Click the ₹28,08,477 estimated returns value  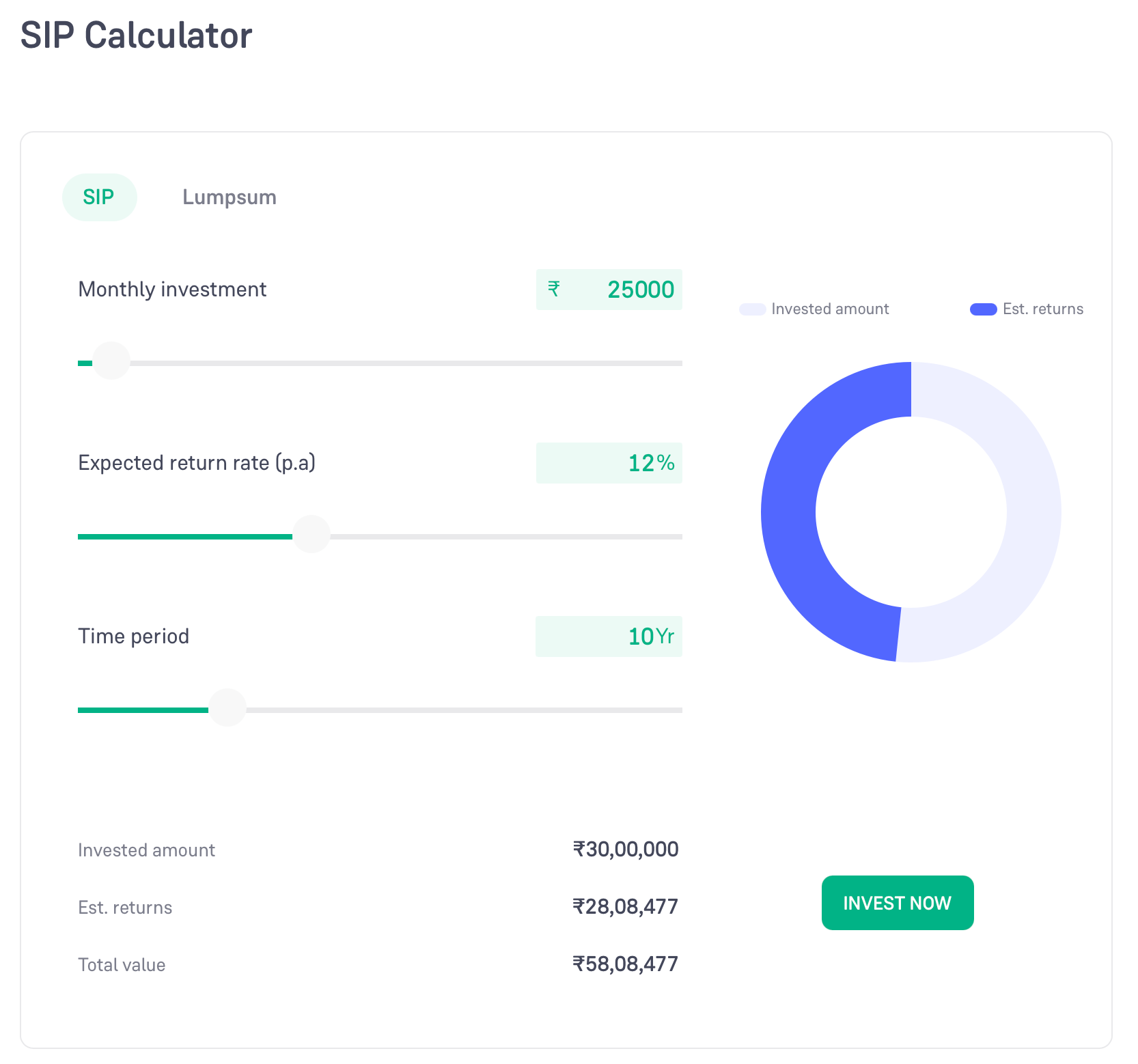625,907
